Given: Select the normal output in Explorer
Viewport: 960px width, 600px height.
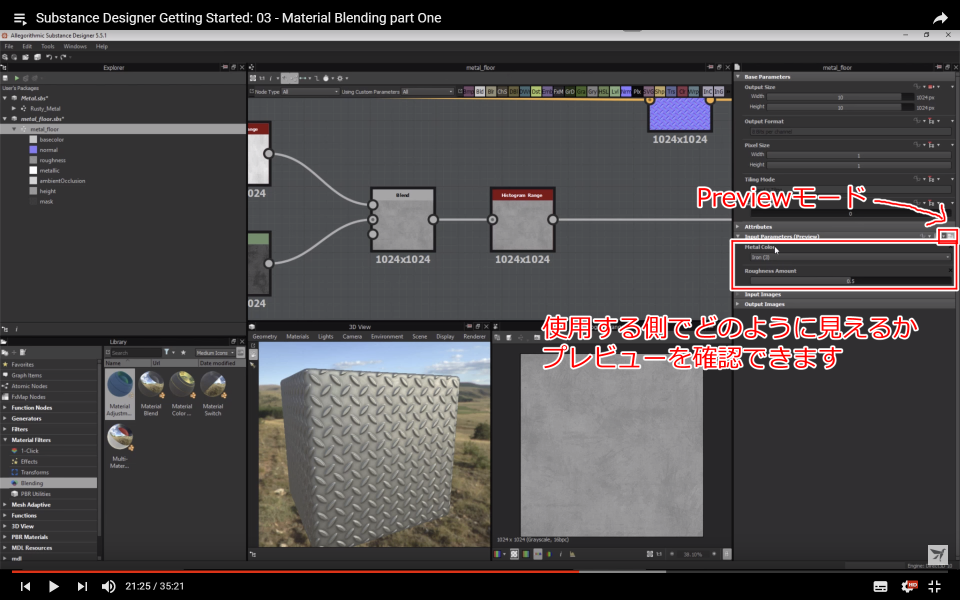Looking at the screenshot, I should [48, 150].
